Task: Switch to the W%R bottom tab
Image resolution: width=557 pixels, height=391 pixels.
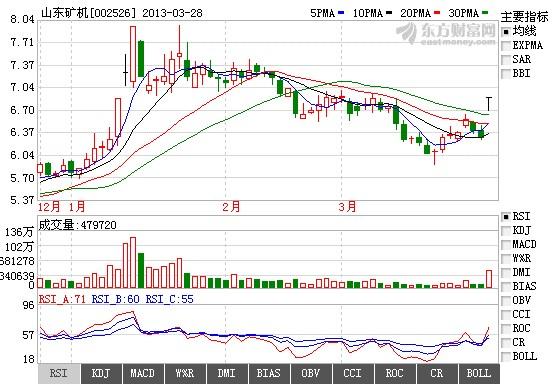Action: pyautogui.click(x=185, y=374)
